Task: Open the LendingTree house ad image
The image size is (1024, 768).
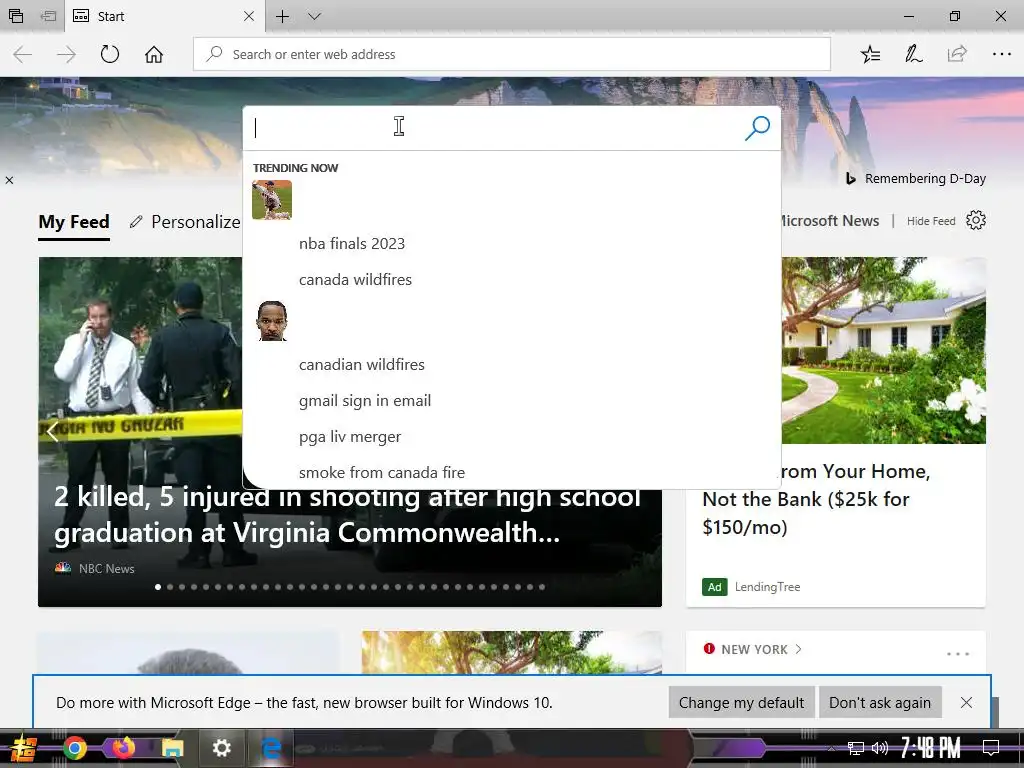Action: click(884, 351)
